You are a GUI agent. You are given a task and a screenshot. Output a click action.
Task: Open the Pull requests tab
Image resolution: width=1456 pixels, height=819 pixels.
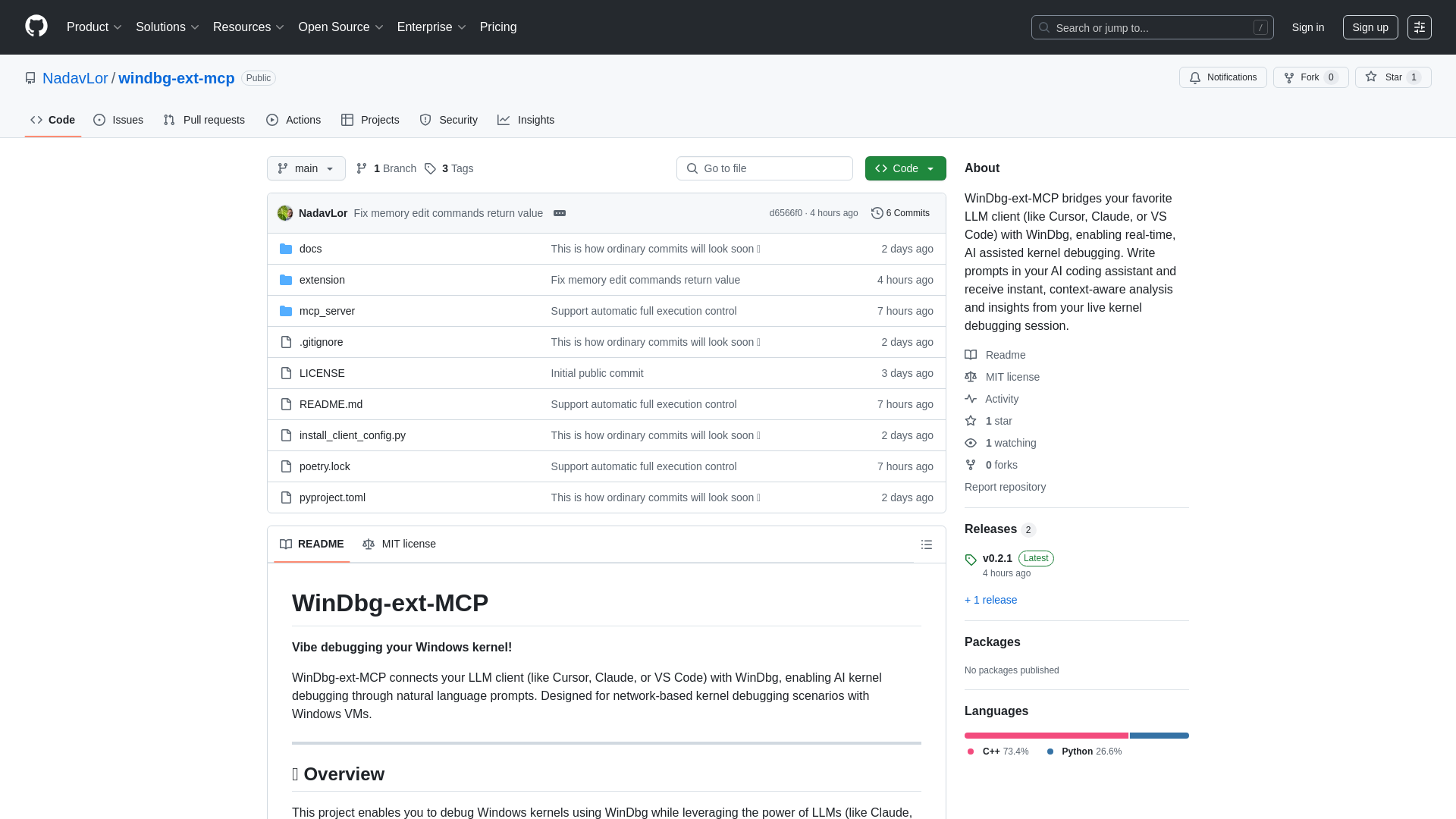pos(204,120)
